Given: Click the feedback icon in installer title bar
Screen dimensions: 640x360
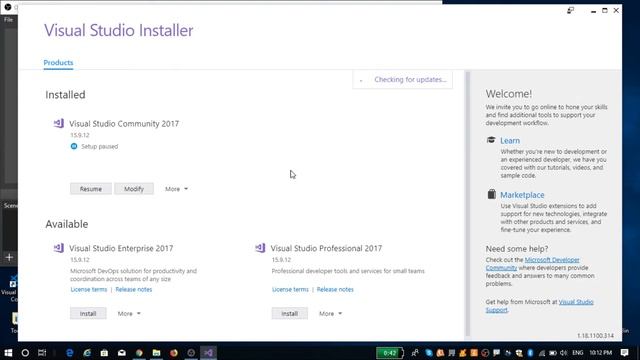Looking at the screenshot, I should [570, 10].
